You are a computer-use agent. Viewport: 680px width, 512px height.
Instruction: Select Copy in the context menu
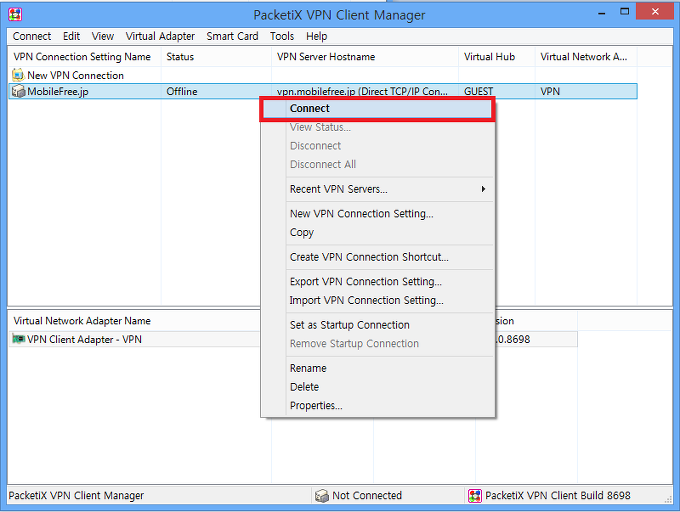[378, 232]
